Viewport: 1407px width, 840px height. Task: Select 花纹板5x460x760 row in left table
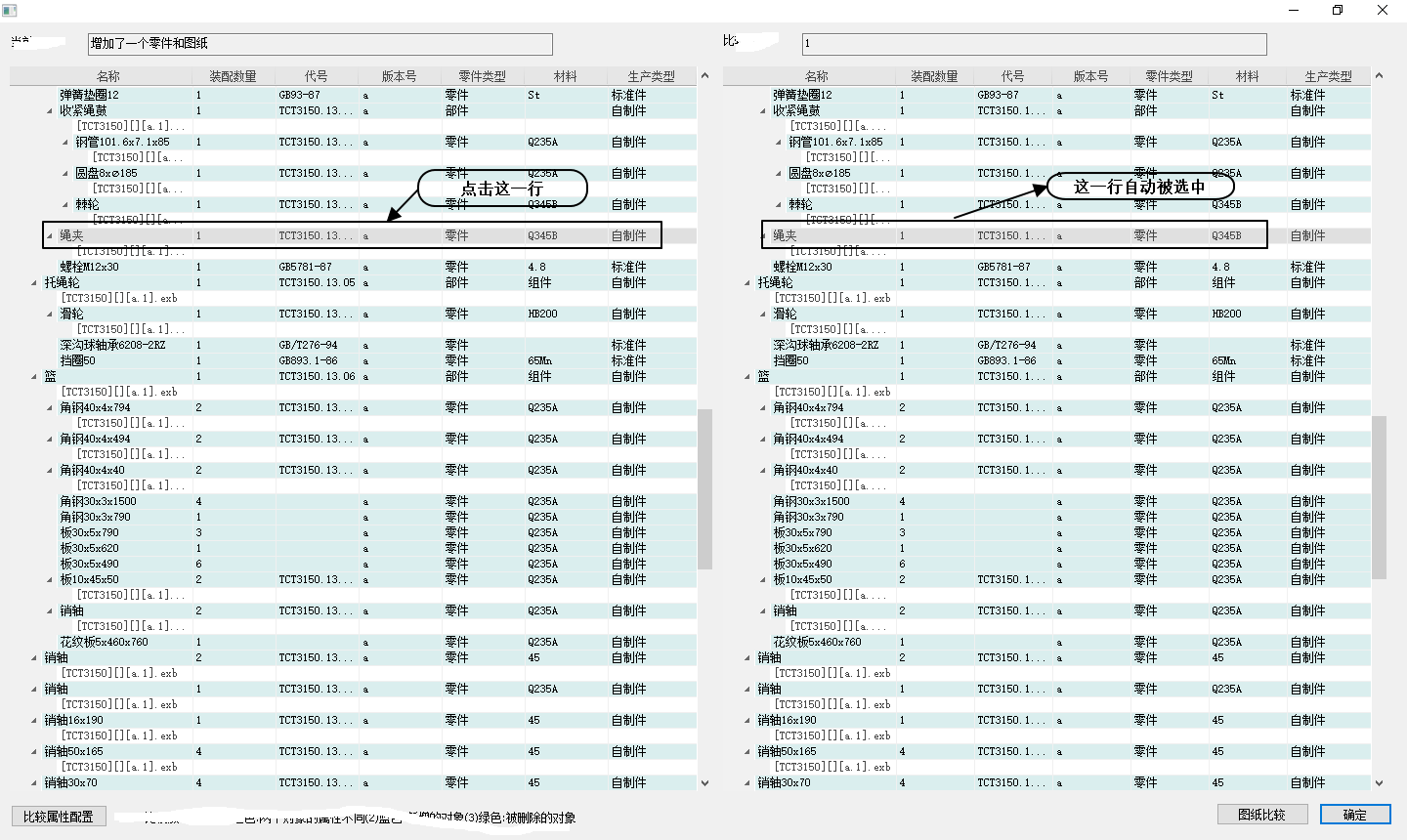click(x=353, y=642)
